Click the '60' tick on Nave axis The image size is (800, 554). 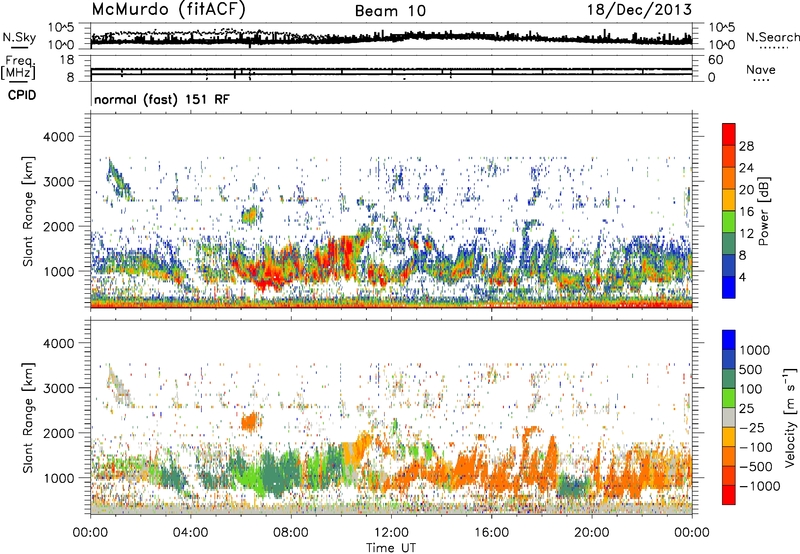click(x=715, y=60)
